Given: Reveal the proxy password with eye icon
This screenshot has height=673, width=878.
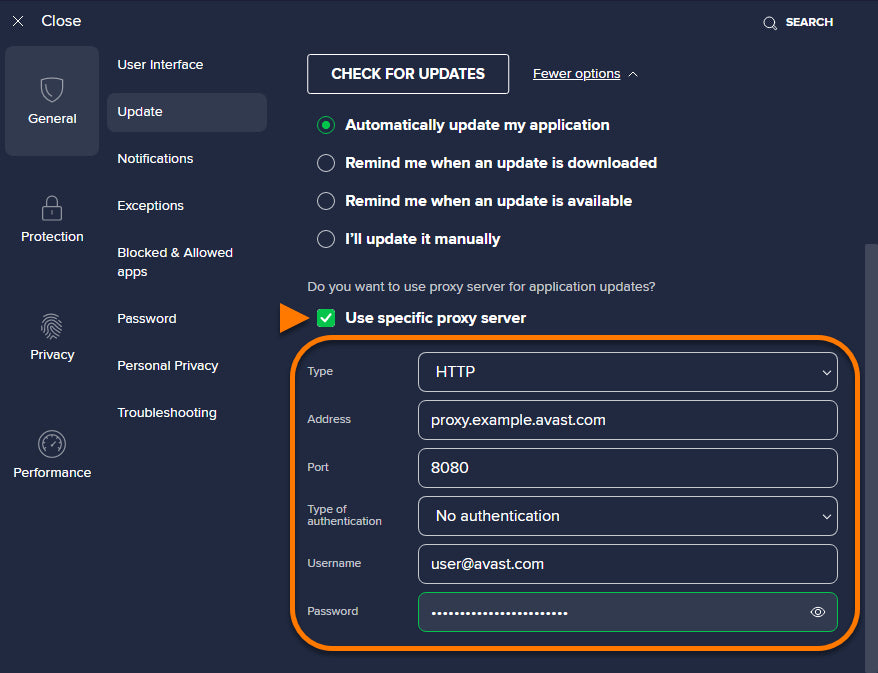Looking at the screenshot, I should 817,612.
